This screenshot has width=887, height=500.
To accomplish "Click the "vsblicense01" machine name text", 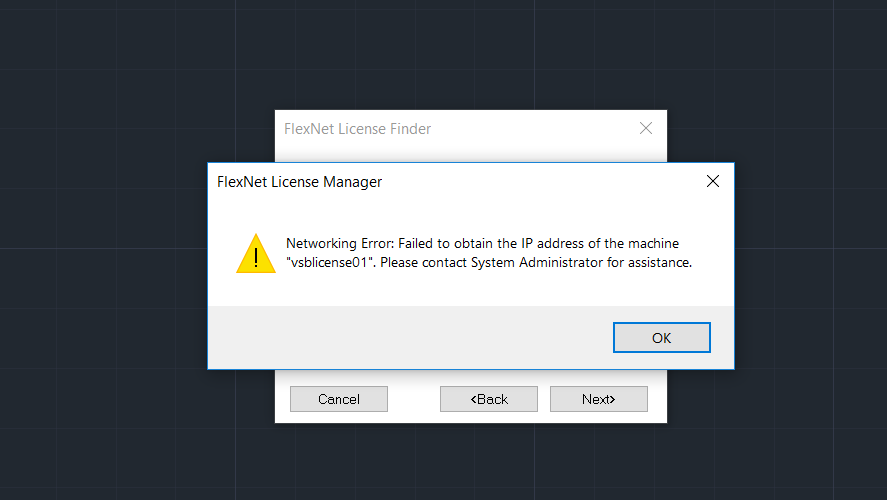I will pos(330,262).
